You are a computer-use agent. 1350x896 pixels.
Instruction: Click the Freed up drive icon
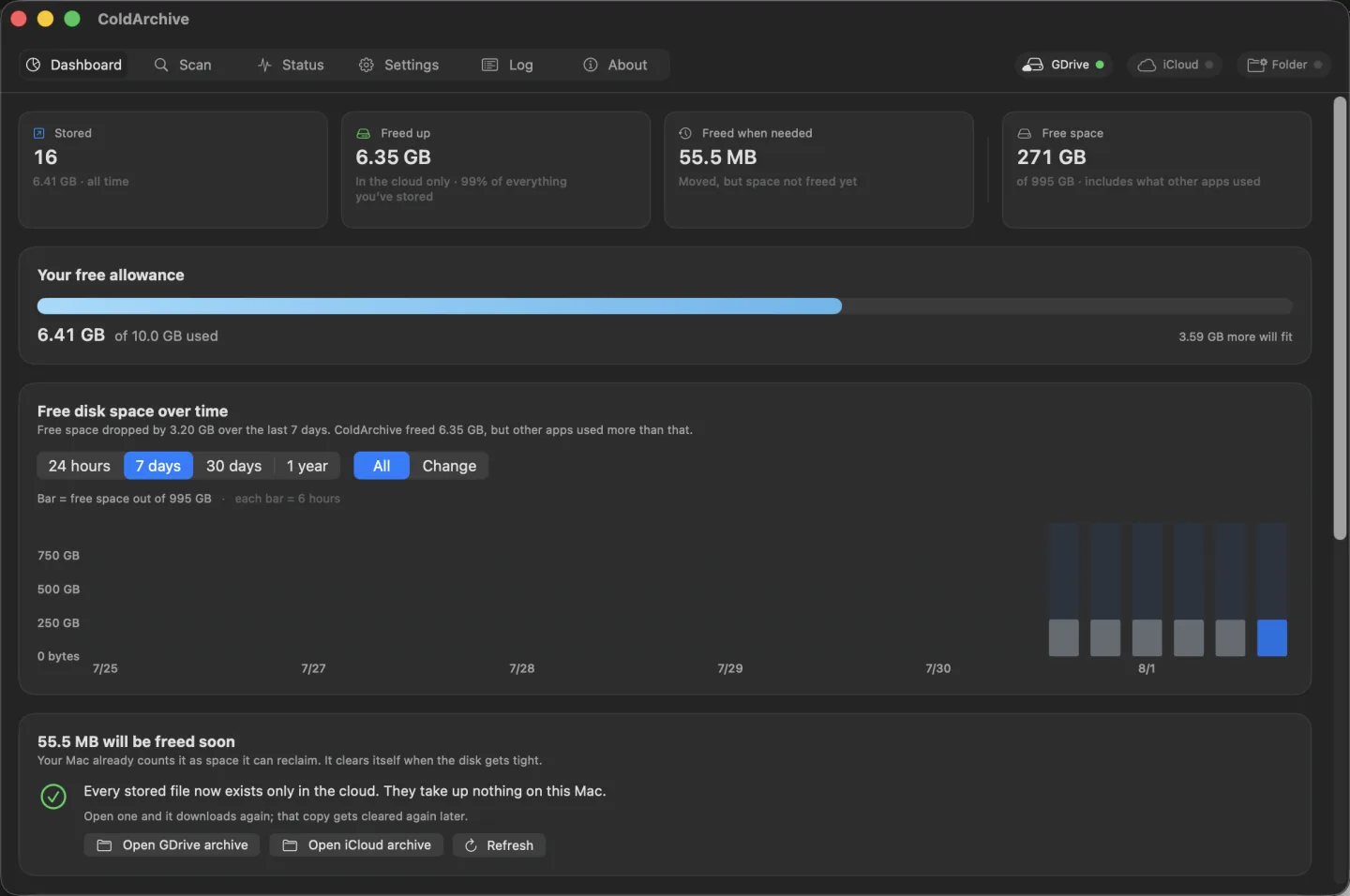(363, 133)
